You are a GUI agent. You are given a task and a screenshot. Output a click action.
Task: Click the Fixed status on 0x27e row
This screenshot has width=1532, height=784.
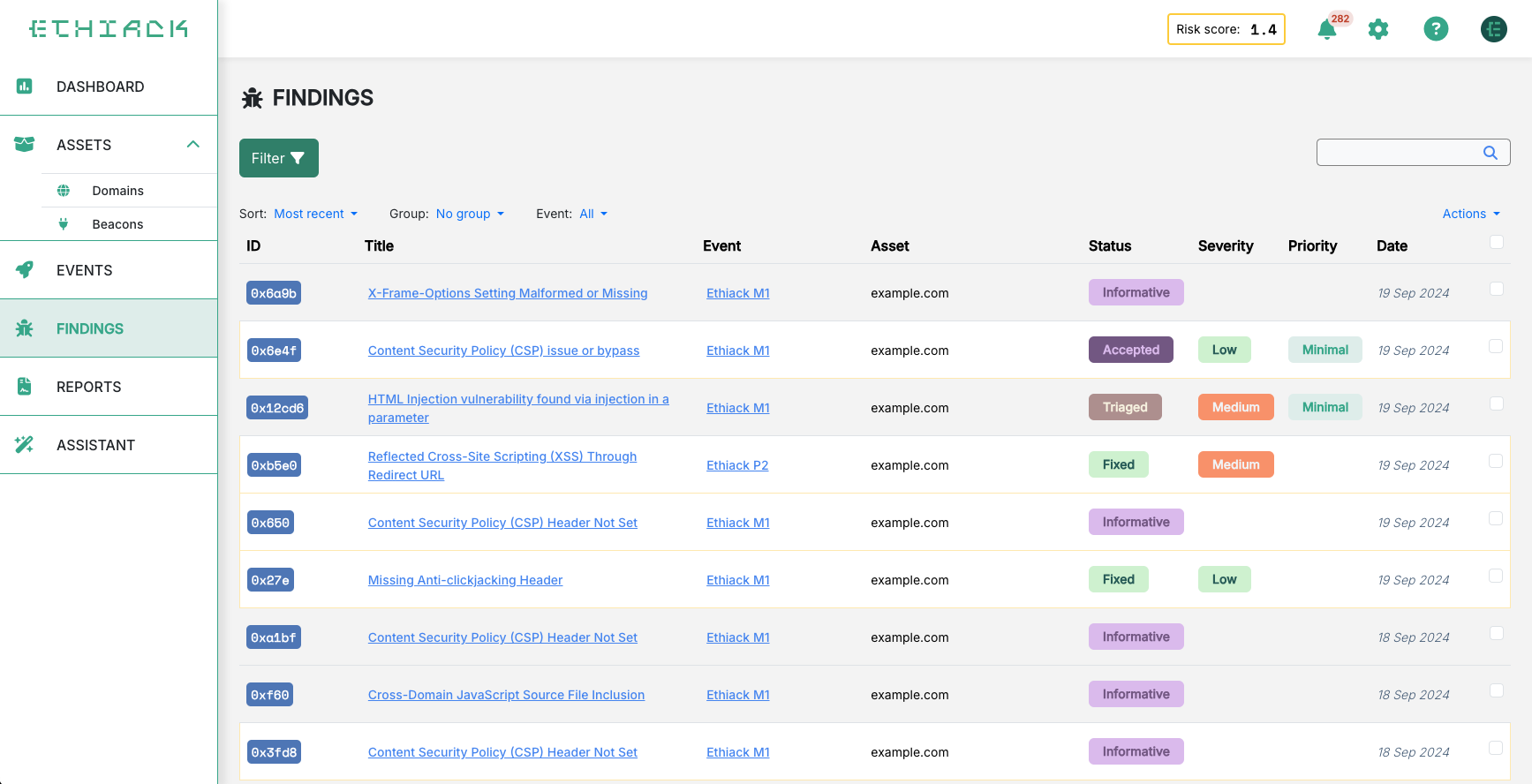coord(1118,579)
